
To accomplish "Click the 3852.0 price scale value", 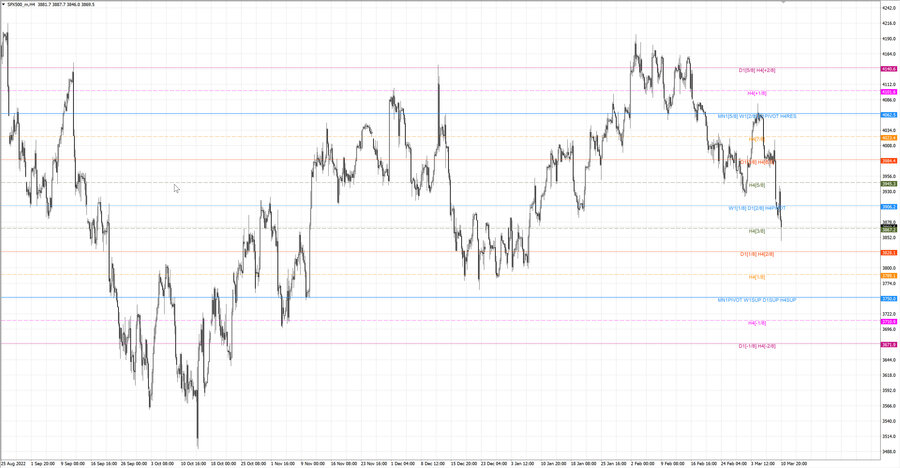I will 889,238.
